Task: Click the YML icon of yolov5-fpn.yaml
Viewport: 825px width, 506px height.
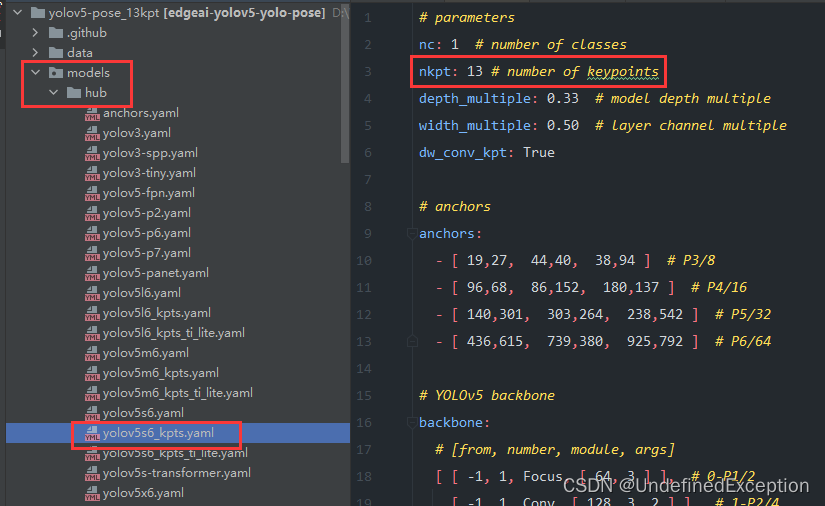Action: pos(92,193)
